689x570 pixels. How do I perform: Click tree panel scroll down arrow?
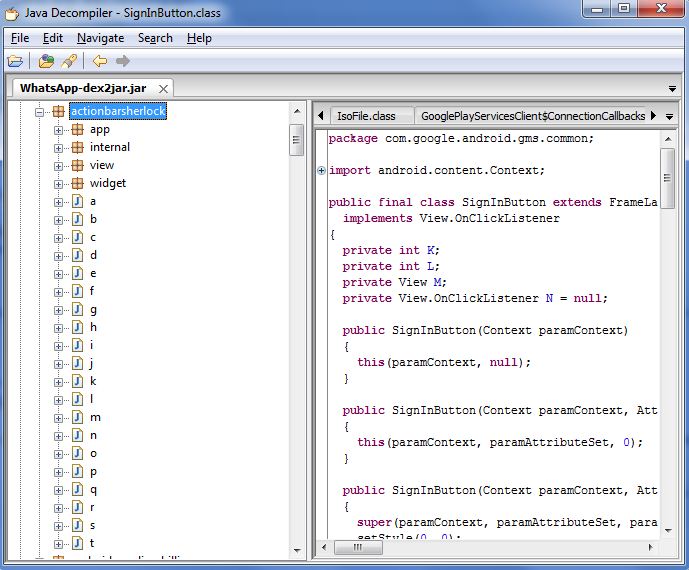(297, 551)
